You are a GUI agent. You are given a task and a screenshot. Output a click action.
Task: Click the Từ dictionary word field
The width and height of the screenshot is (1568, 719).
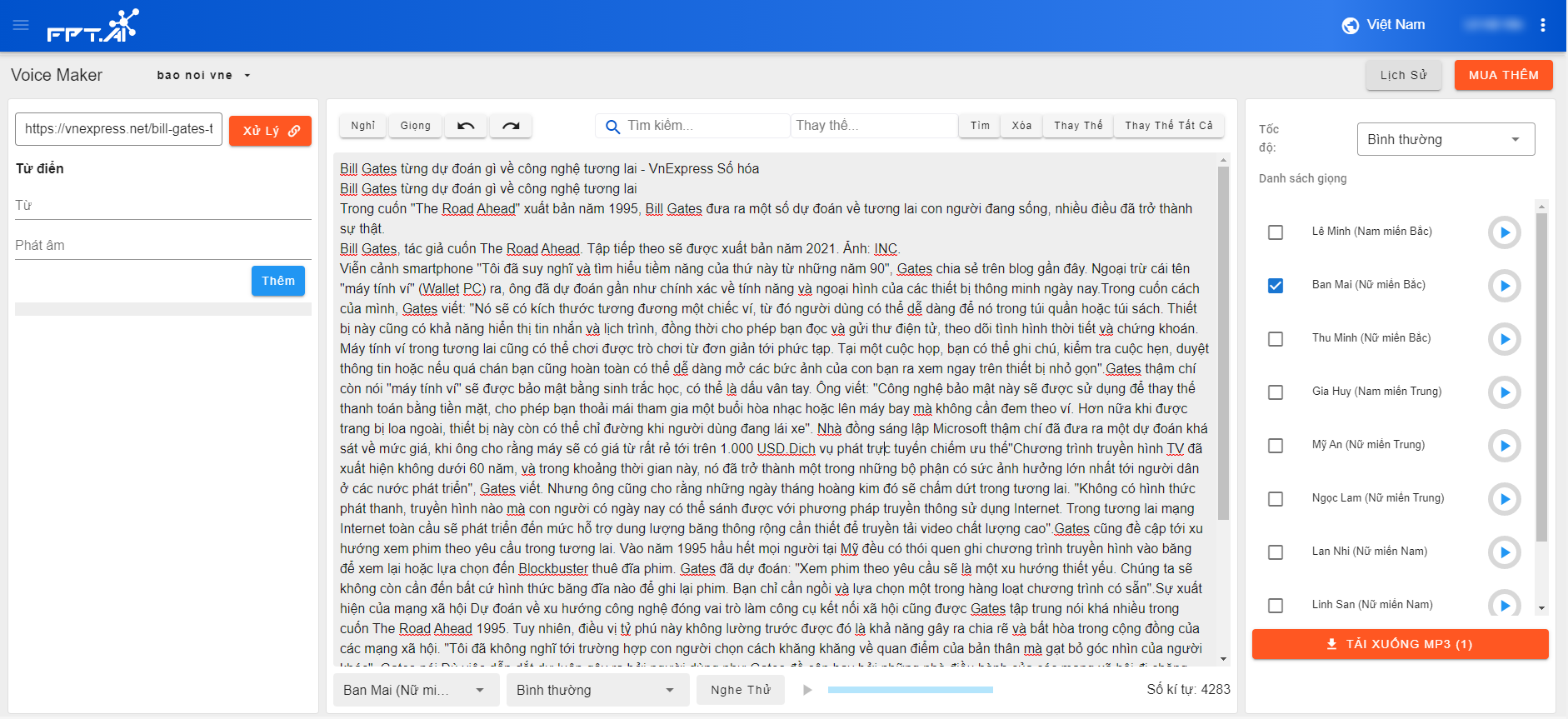tap(163, 206)
